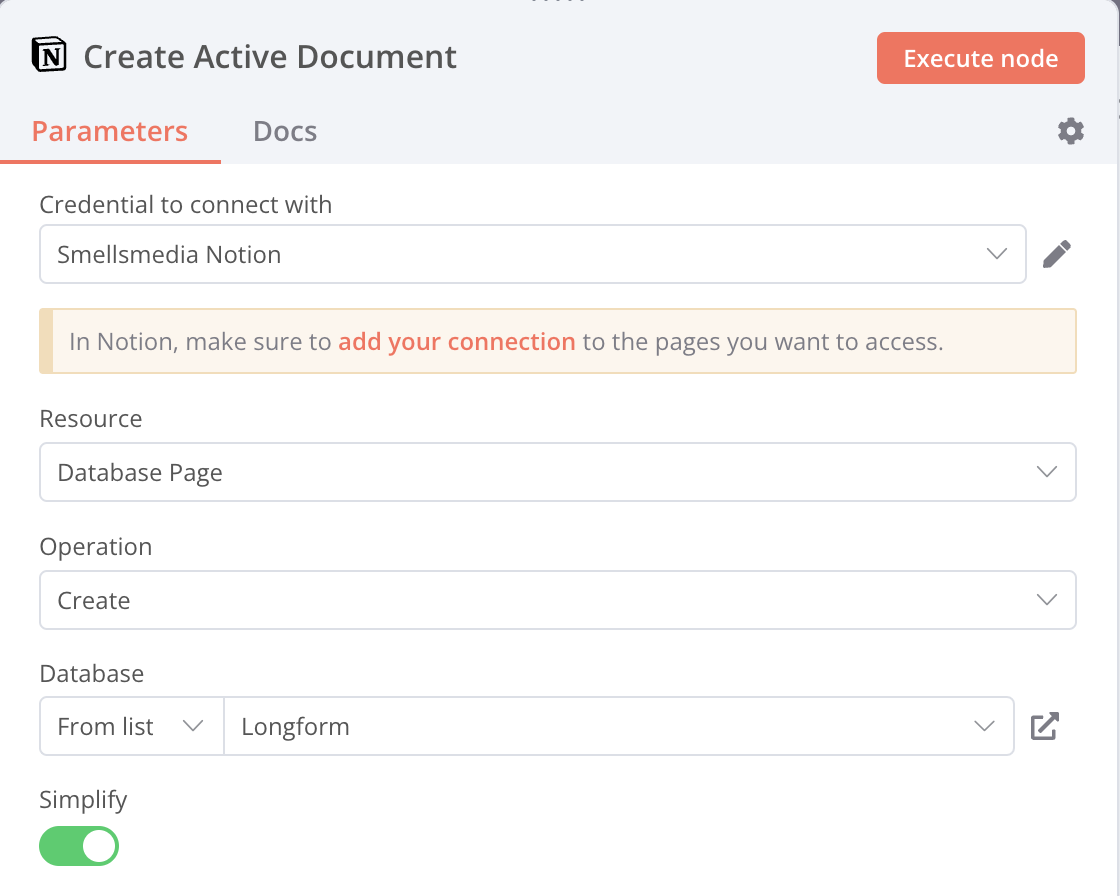Click the Notion logo icon
1120x896 pixels.
point(49,56)
